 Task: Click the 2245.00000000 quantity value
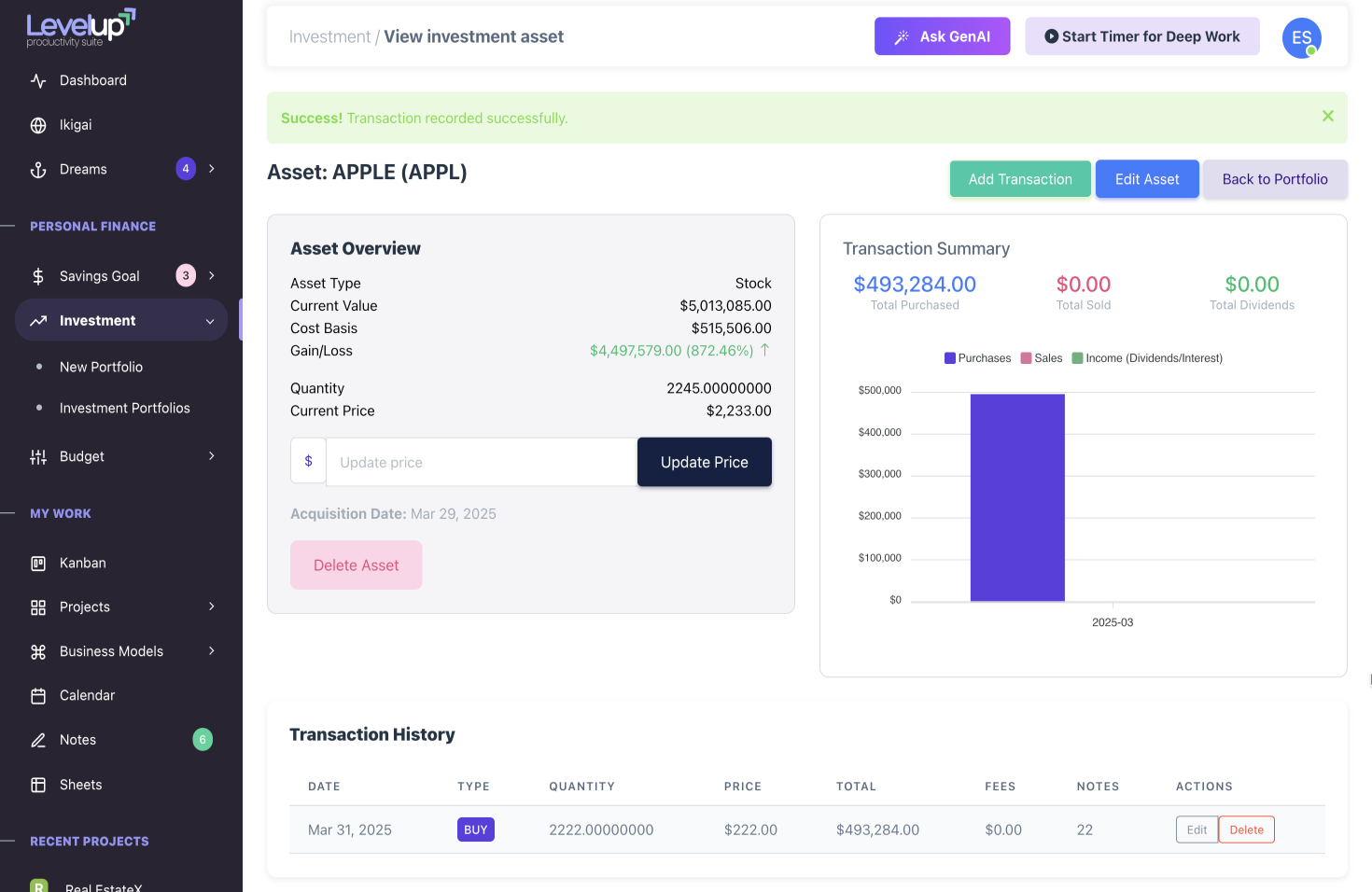pos(719,388)
